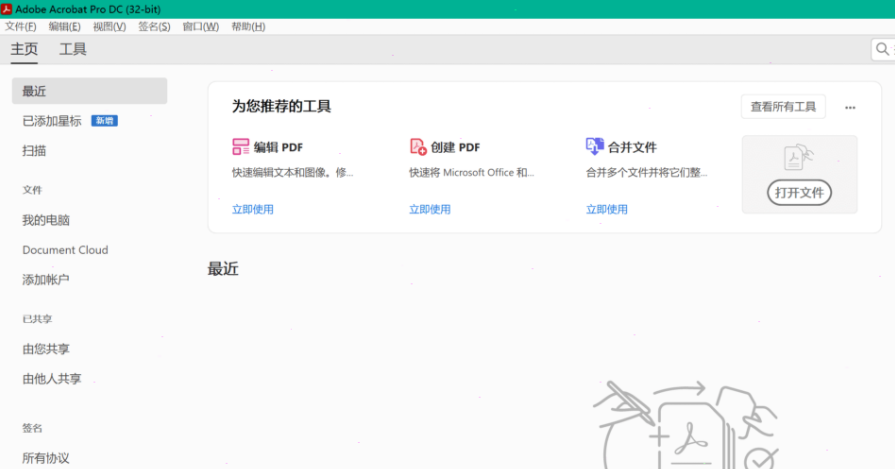Click the 新增 badge beside 已添加星标
This screenshot has width=895, height=469.
tap(104, 121)
